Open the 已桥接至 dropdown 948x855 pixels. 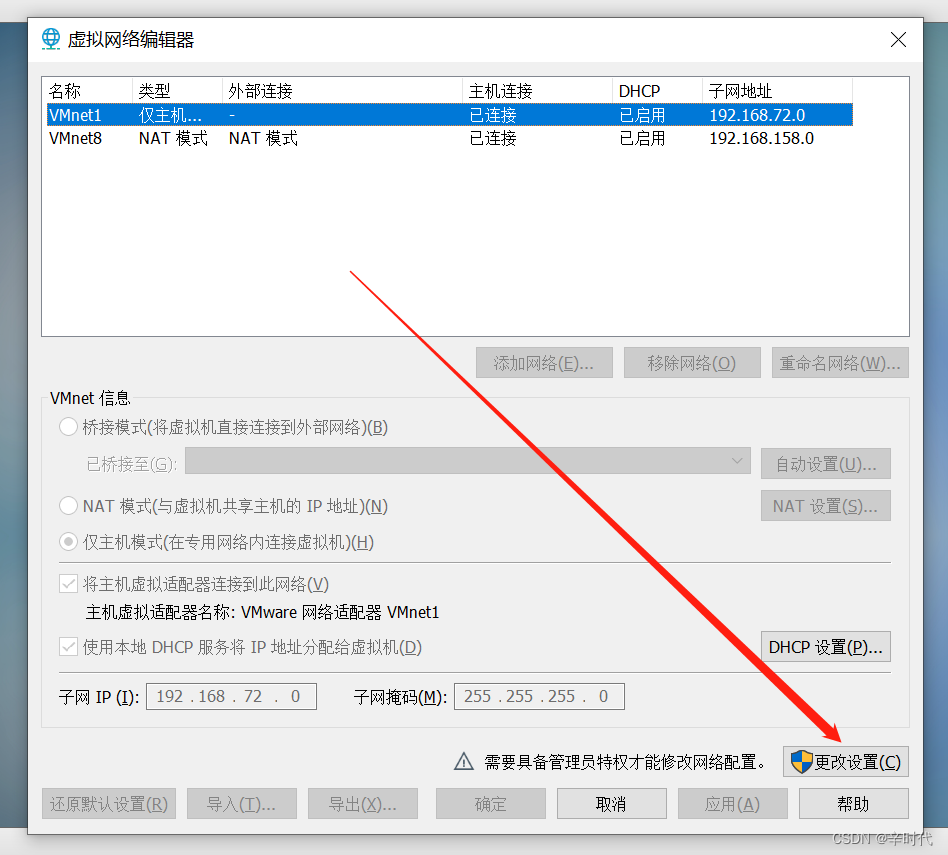click(x=468, y=461)
